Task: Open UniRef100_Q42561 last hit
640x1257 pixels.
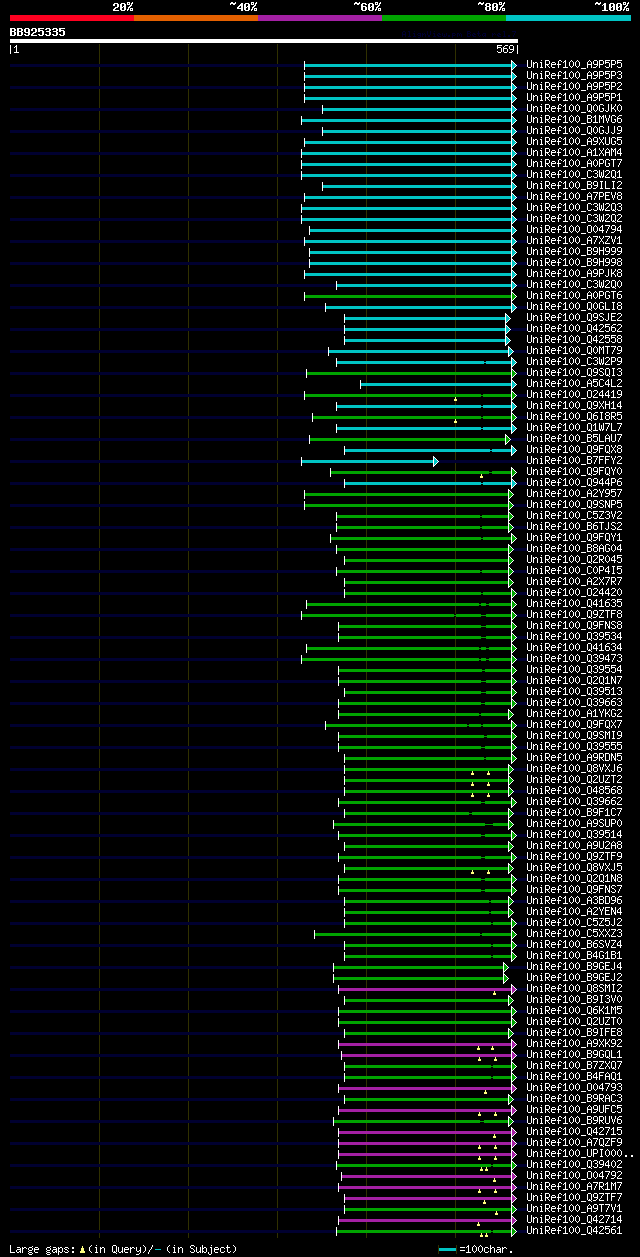Action: pos(573,1230)
